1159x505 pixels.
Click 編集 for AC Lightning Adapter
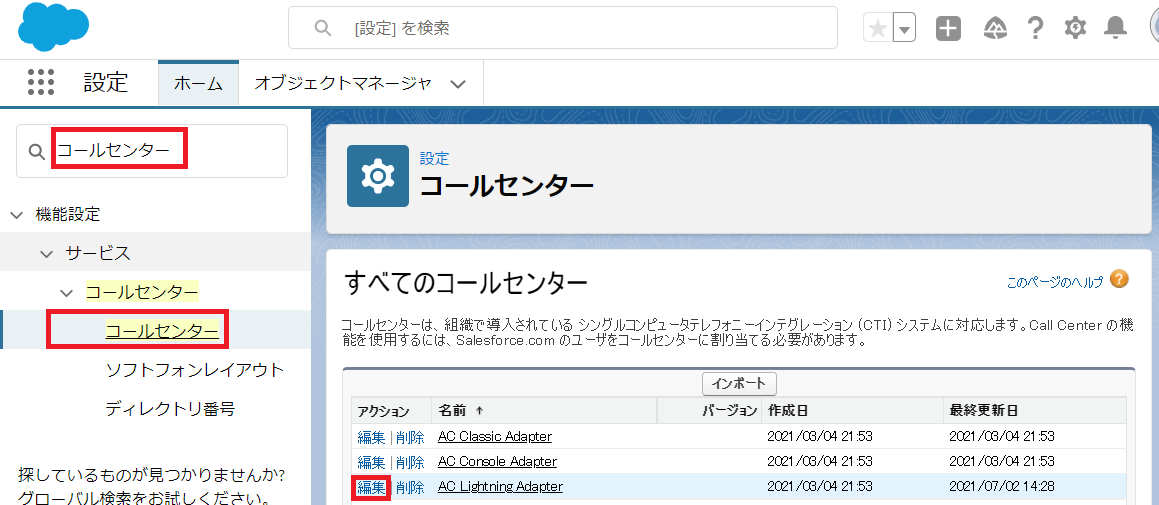coord(371,487)
